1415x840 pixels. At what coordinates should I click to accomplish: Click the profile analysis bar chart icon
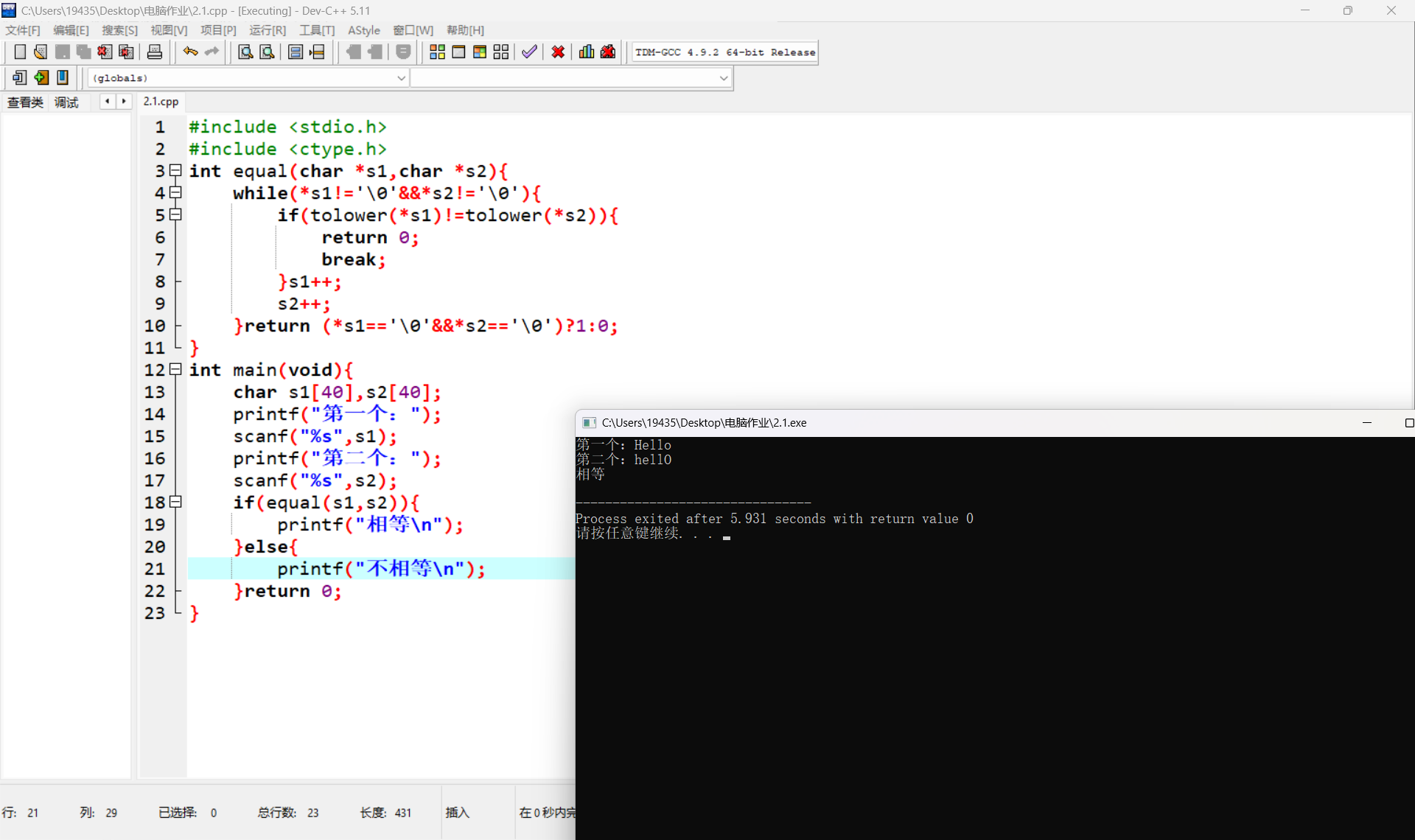pos(587,52)
